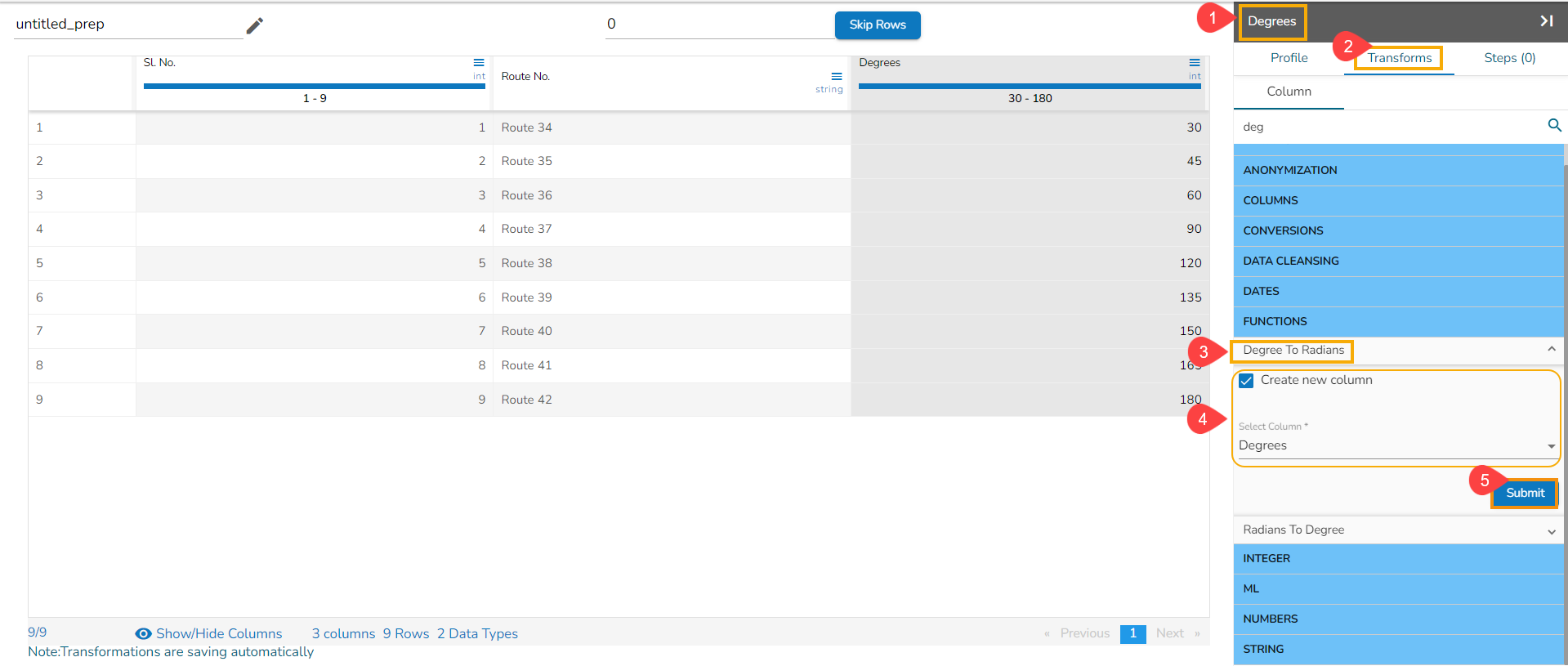Open the Select Column dropdown showing Degrees
This screenshot has width=1568, height=666.
1396,445
